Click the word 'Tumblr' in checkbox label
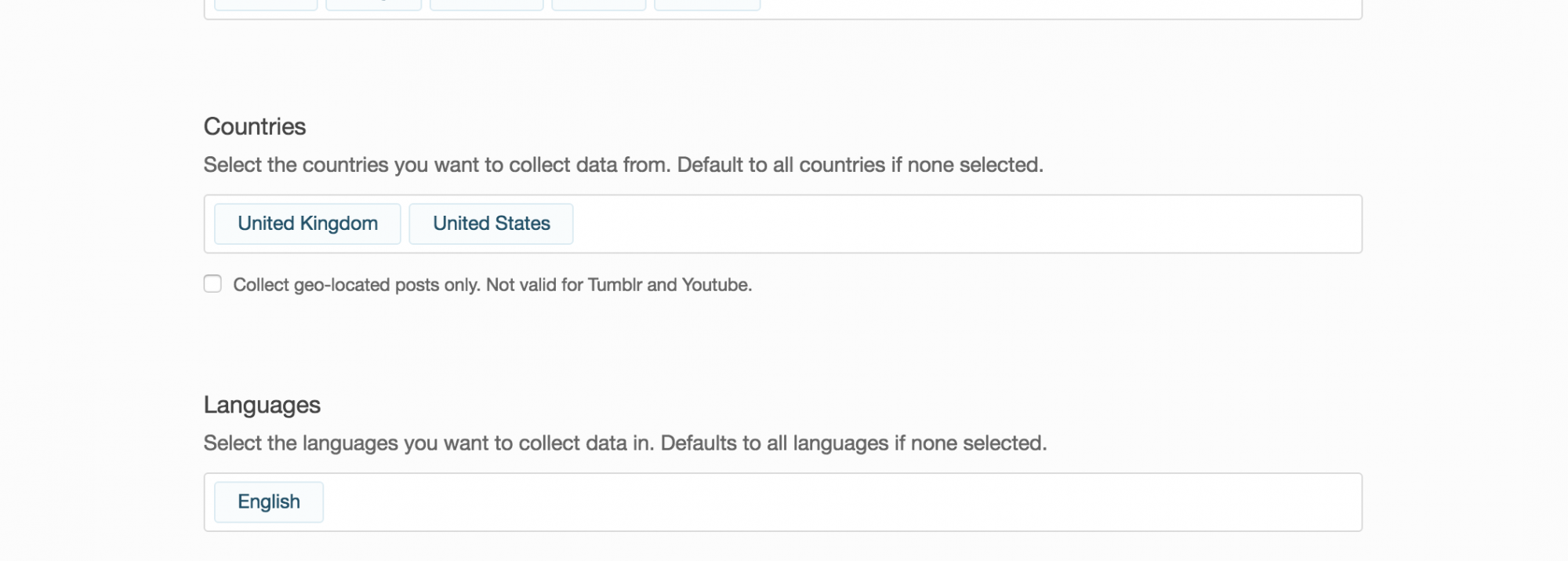The width and height of the screenshot is (1568, 561). pos(615,285)
